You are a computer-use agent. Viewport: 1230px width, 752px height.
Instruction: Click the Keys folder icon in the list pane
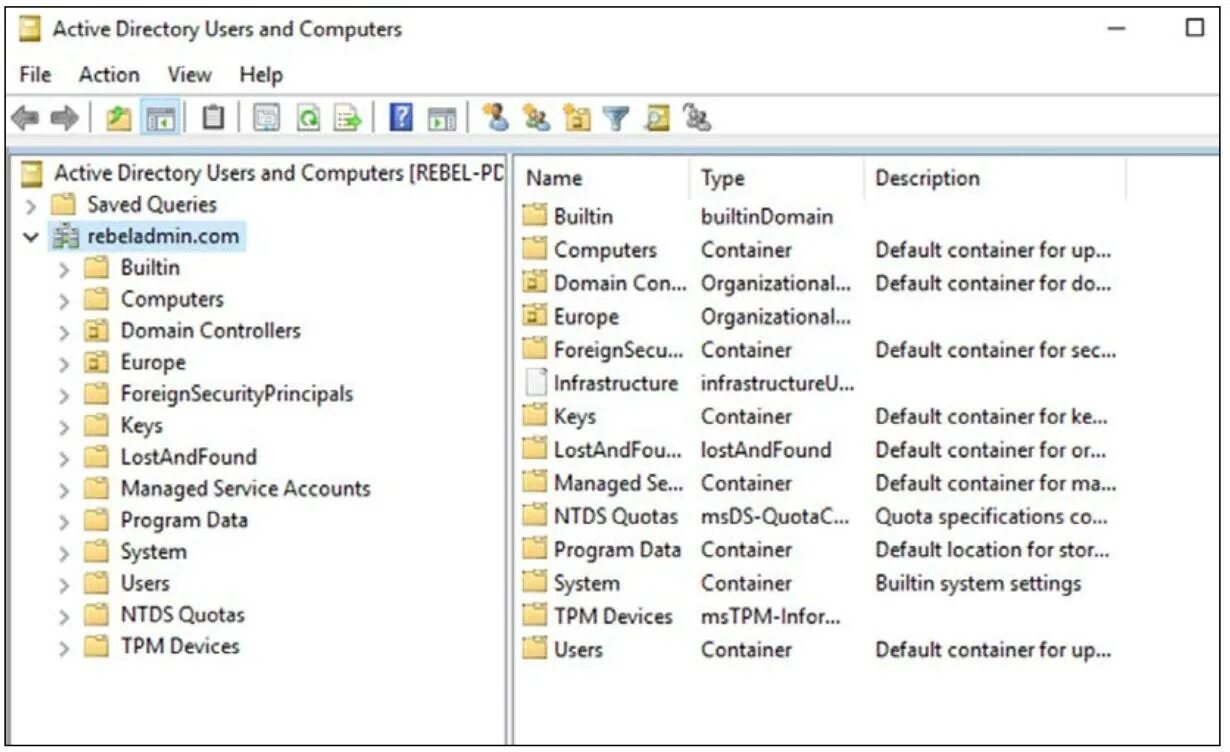[x=536, y=416]
